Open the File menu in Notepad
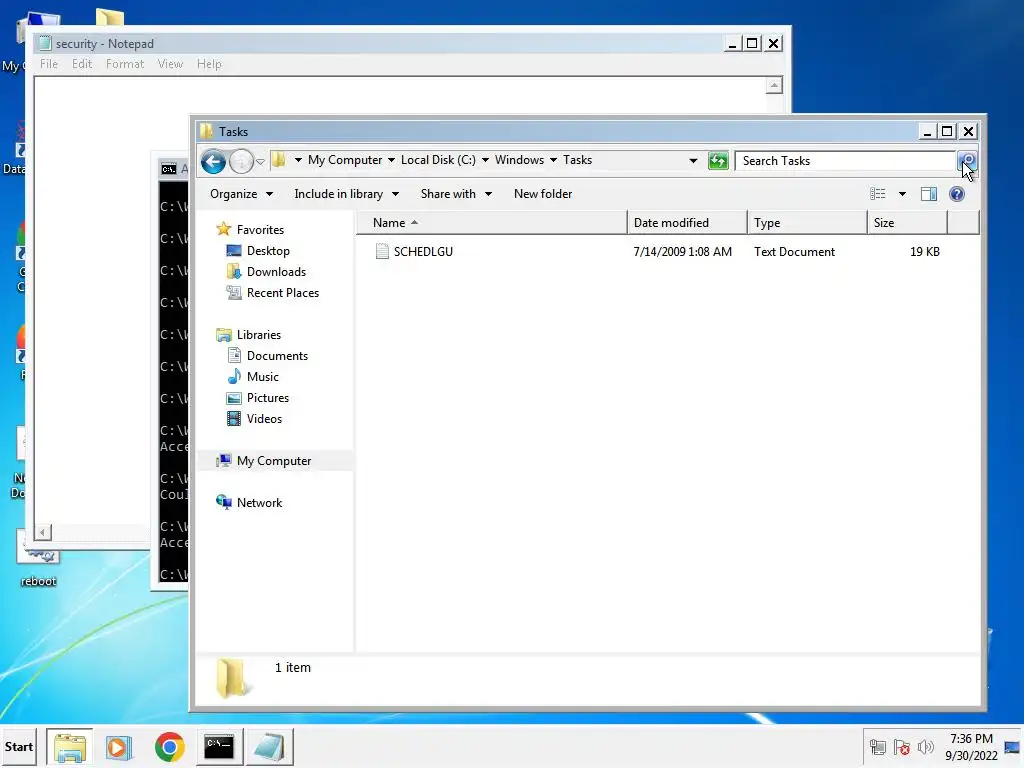Viewport: 1024px width, 768px height. point(49,64)
